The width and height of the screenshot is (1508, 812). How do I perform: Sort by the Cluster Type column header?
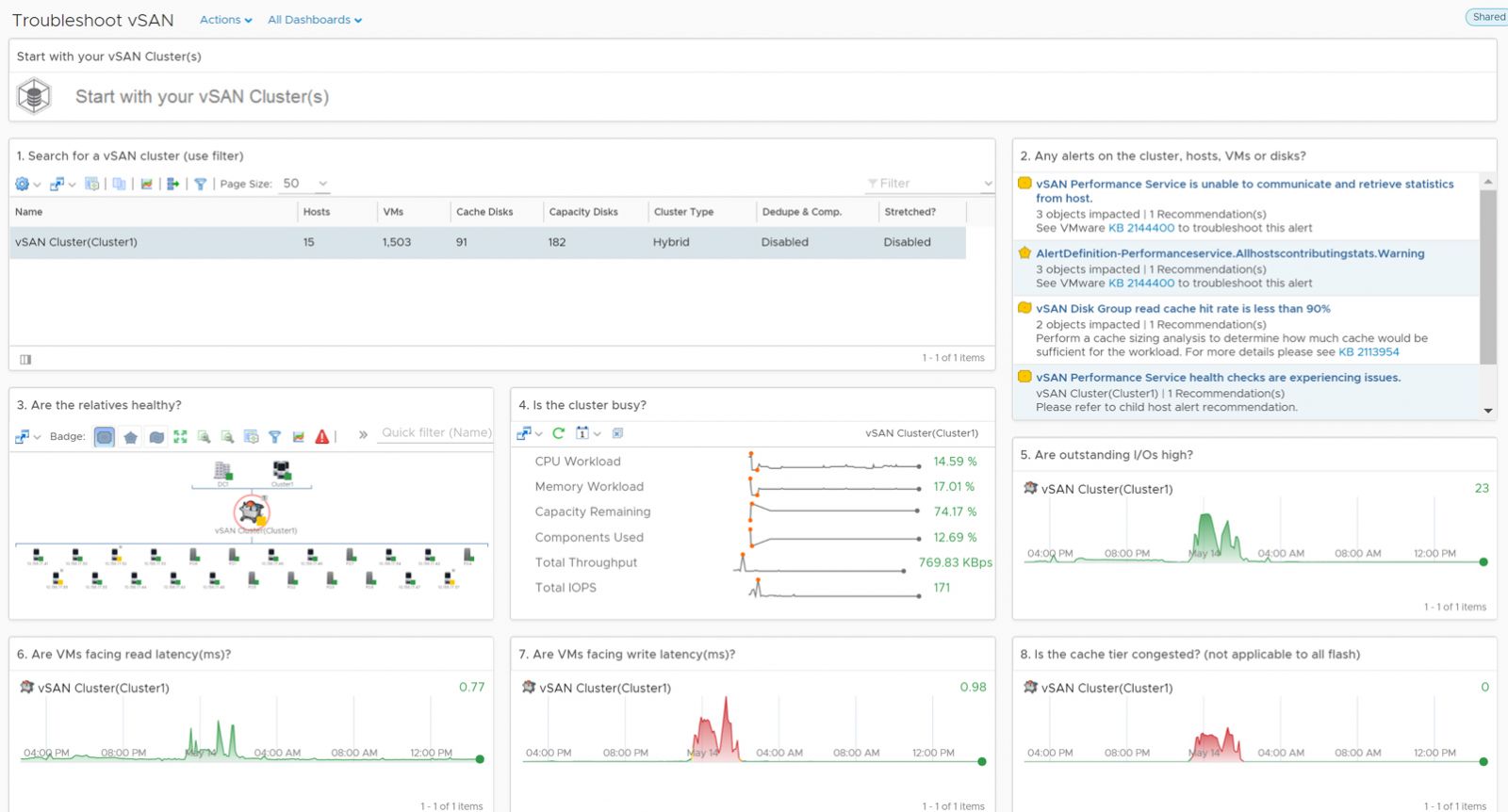pyautogui.click(x=683, y=212)
